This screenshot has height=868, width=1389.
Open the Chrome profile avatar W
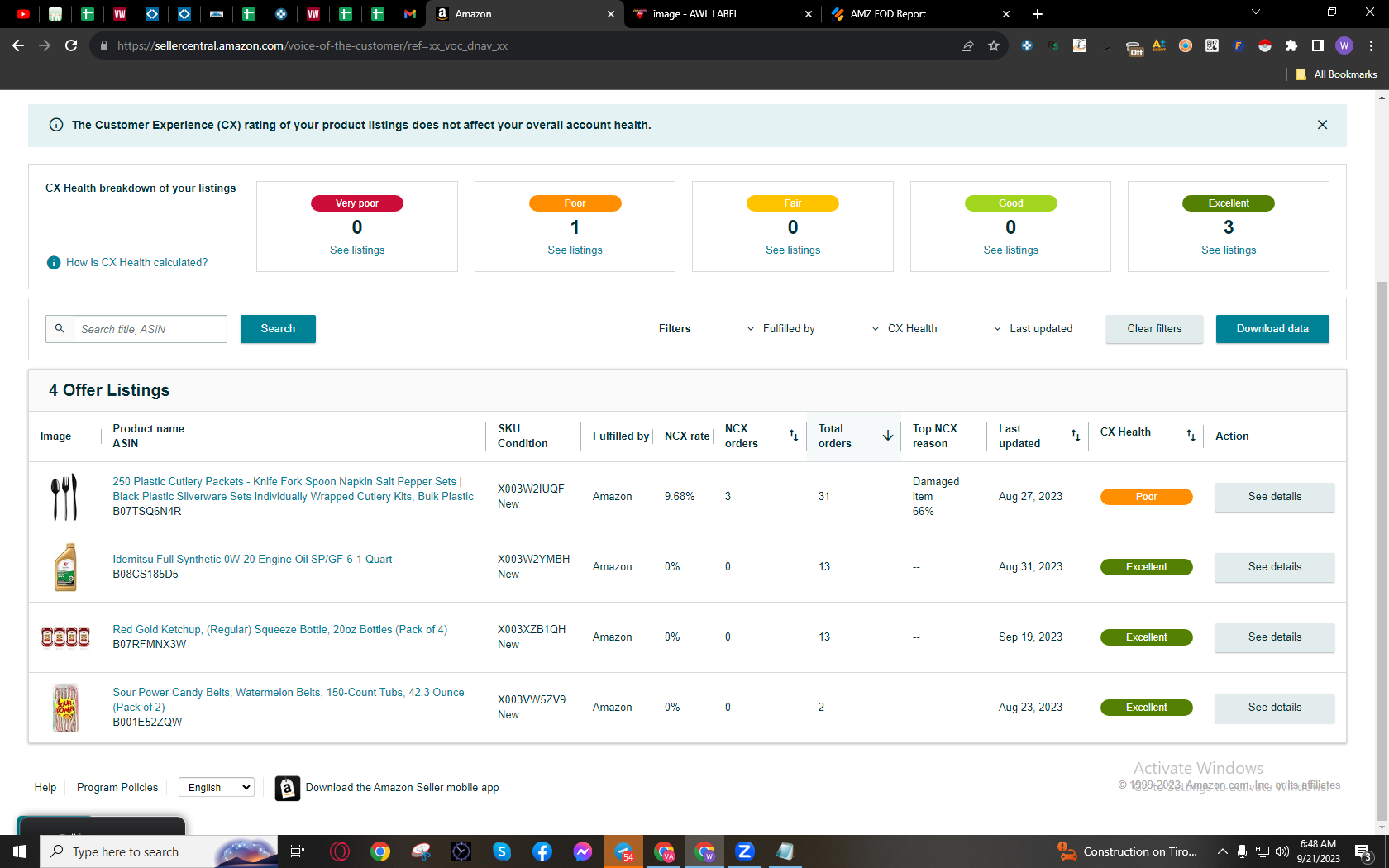(x=1344, y=45)
